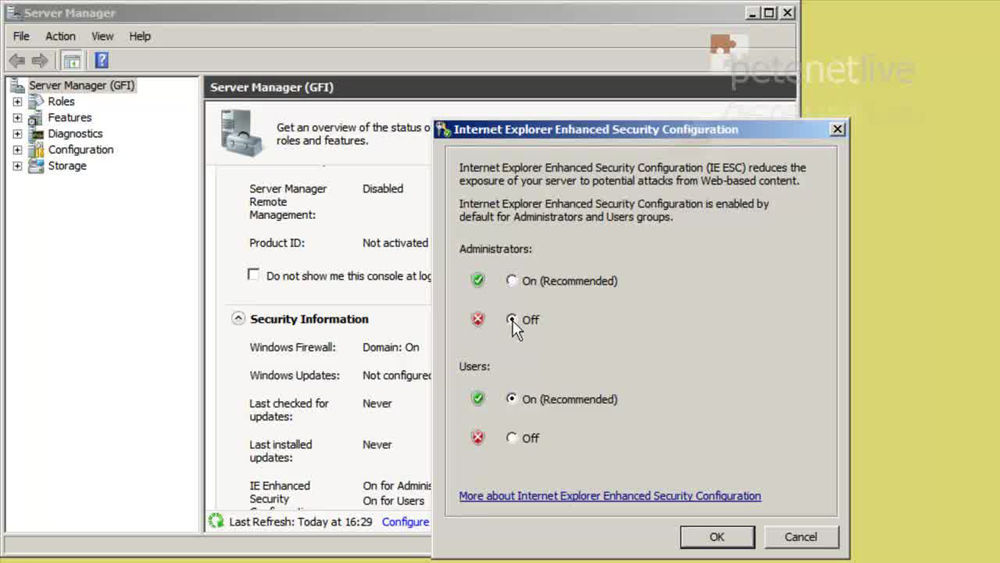
Task: Expand the Storage tree node
Action: 17,166
